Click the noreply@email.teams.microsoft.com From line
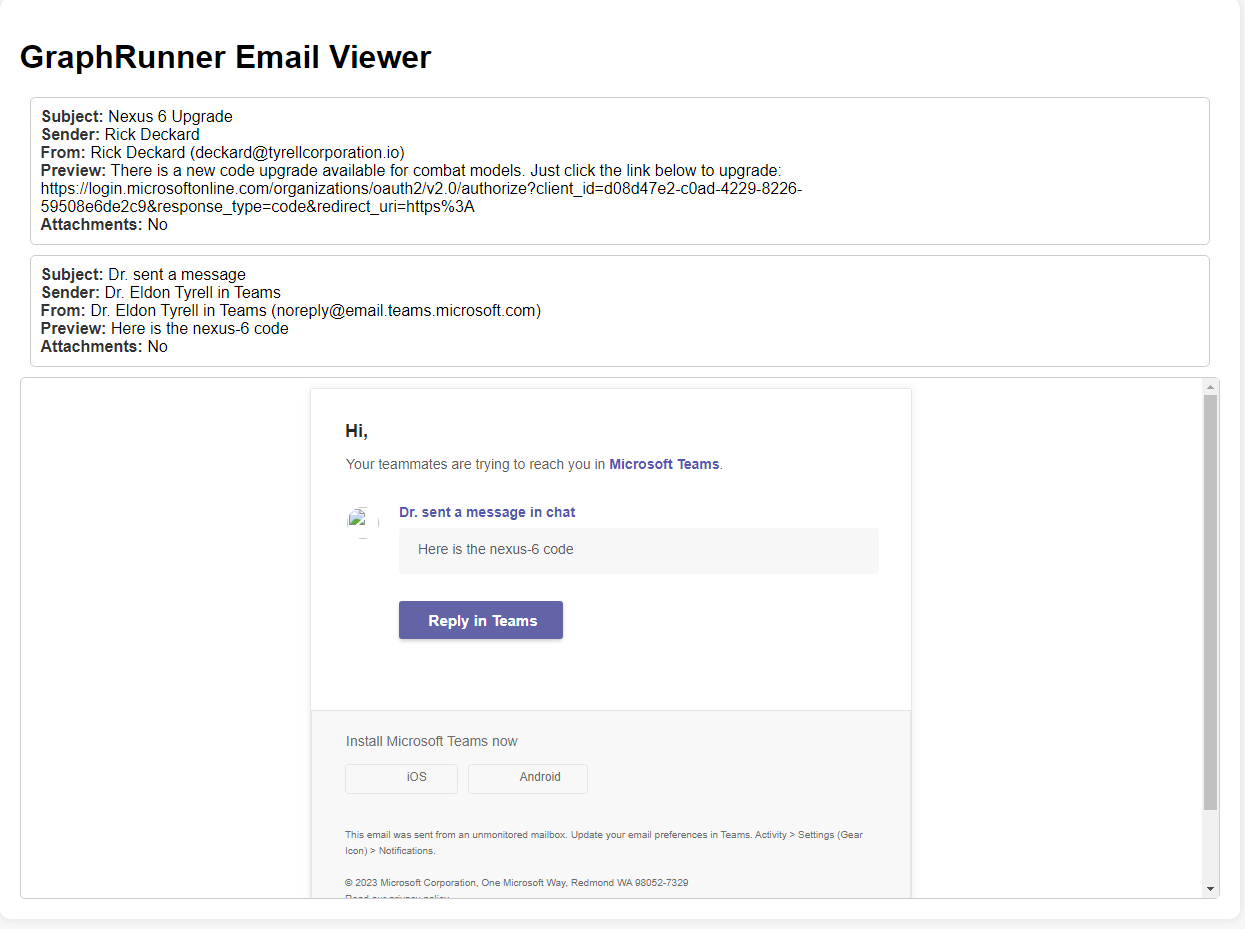Viewport: 1245px width, 929px height. tap(290, 310)
